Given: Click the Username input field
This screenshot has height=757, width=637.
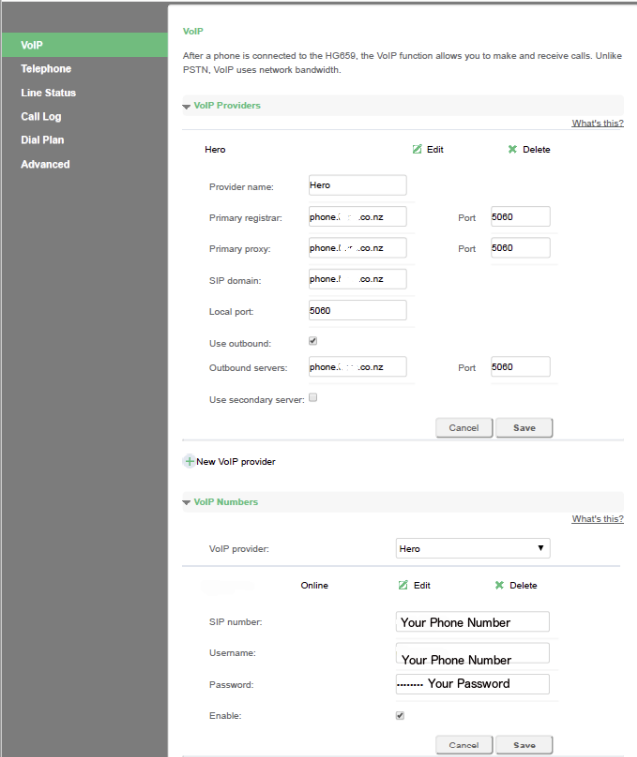Looking at the screenshot, I should tap(473, 653).
